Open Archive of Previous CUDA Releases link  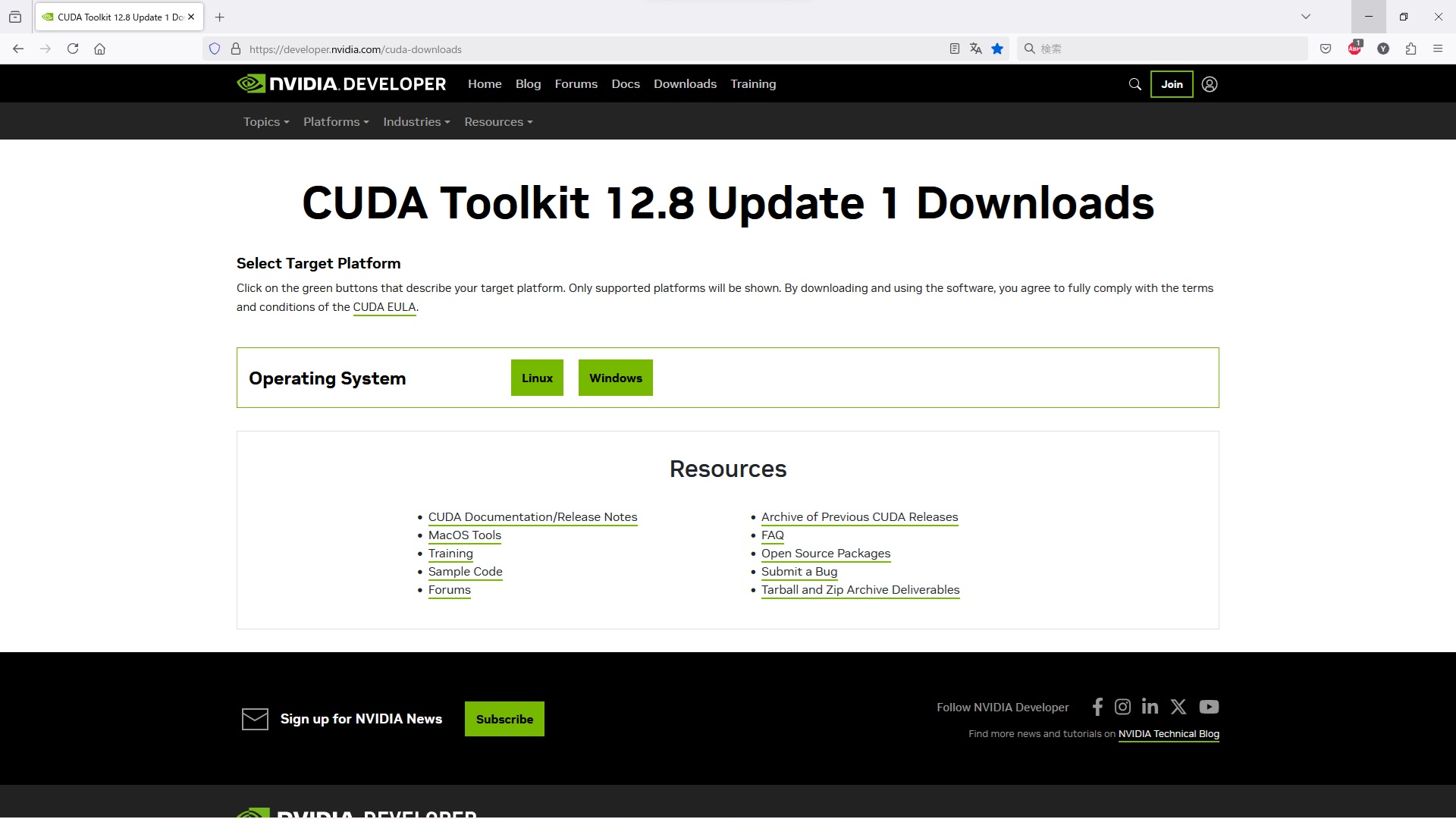pos(859,517)
